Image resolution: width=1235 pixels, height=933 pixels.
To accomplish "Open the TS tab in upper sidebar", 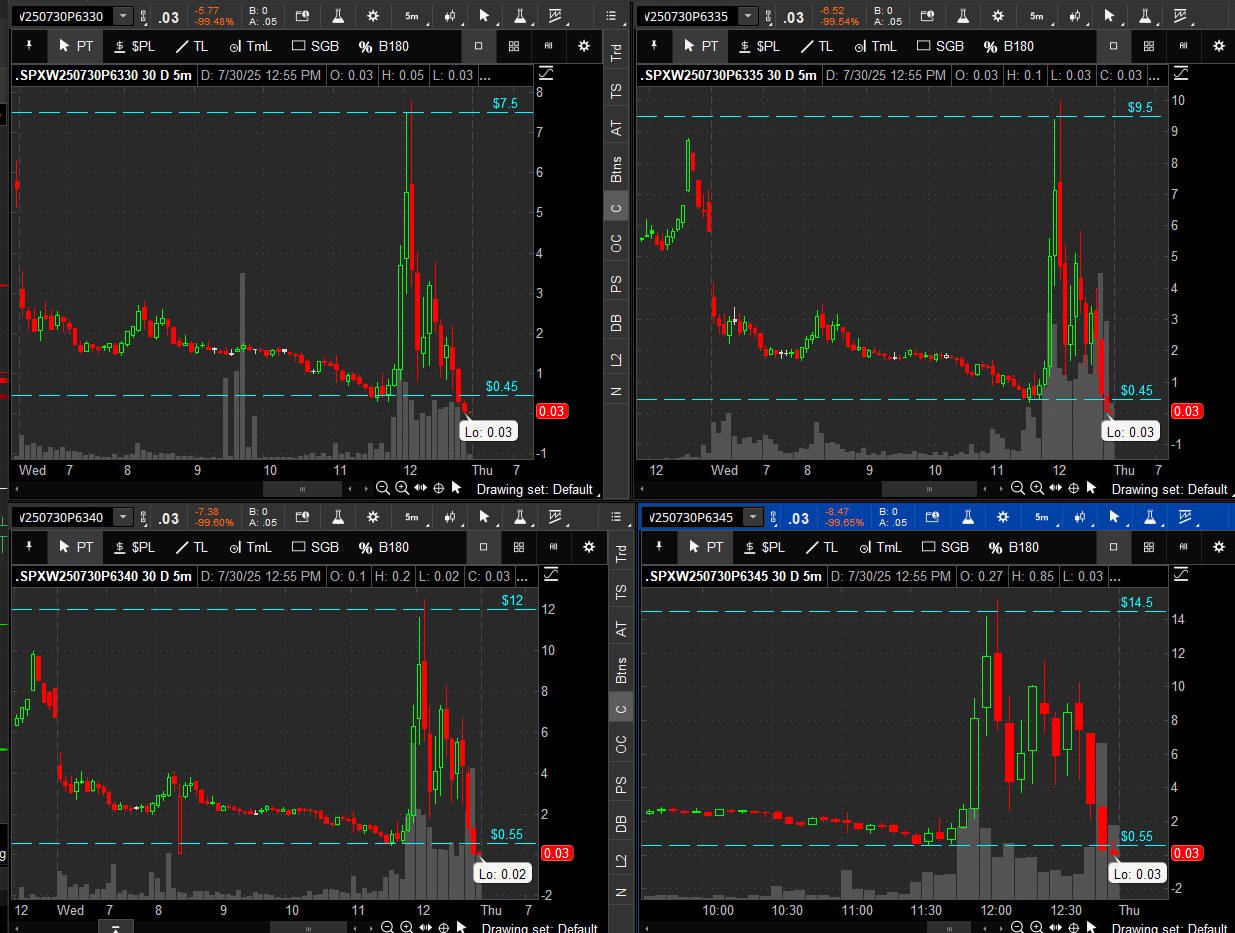I will (617, 90).
